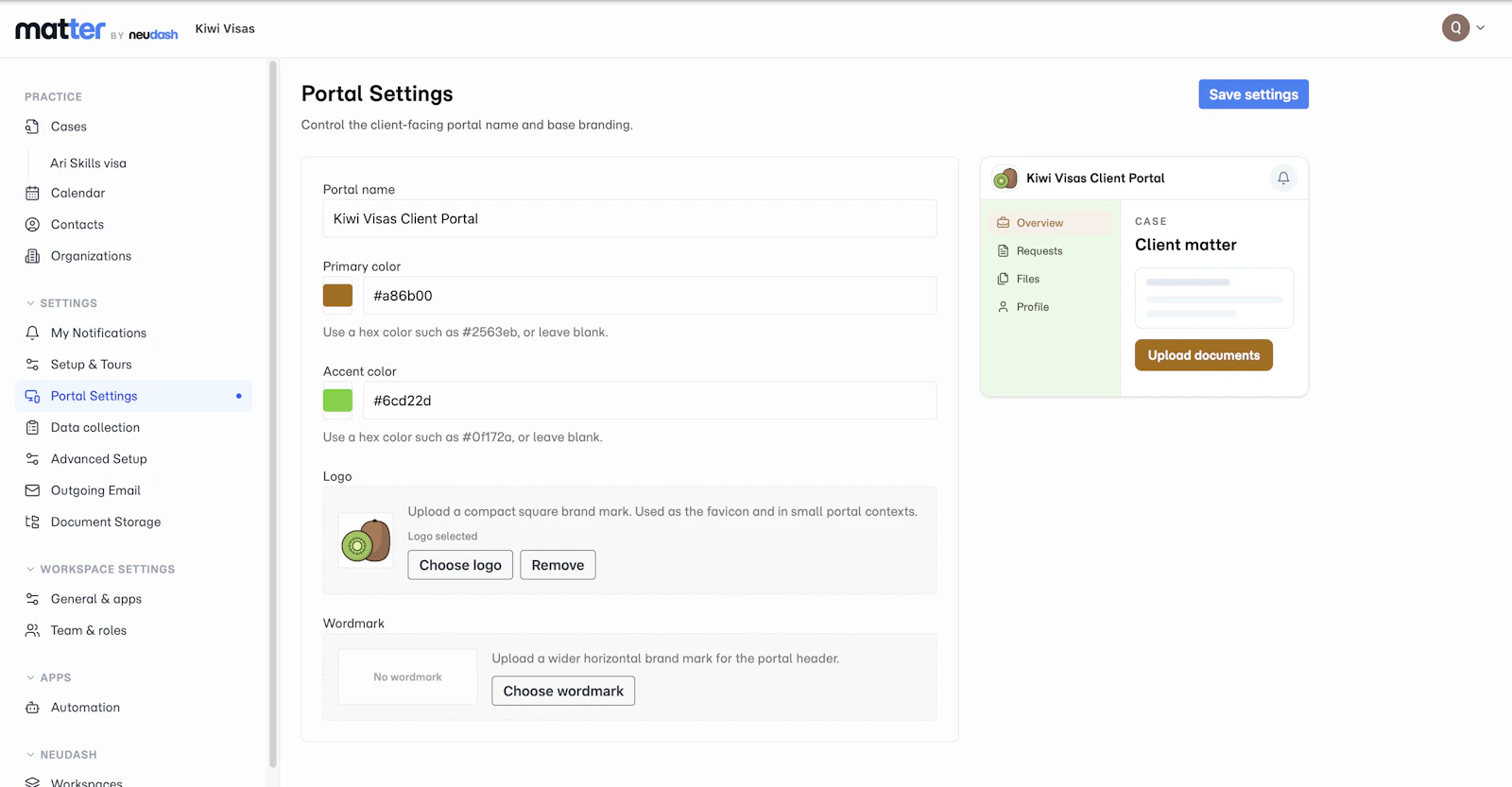Click the General & apps icon

32,599
